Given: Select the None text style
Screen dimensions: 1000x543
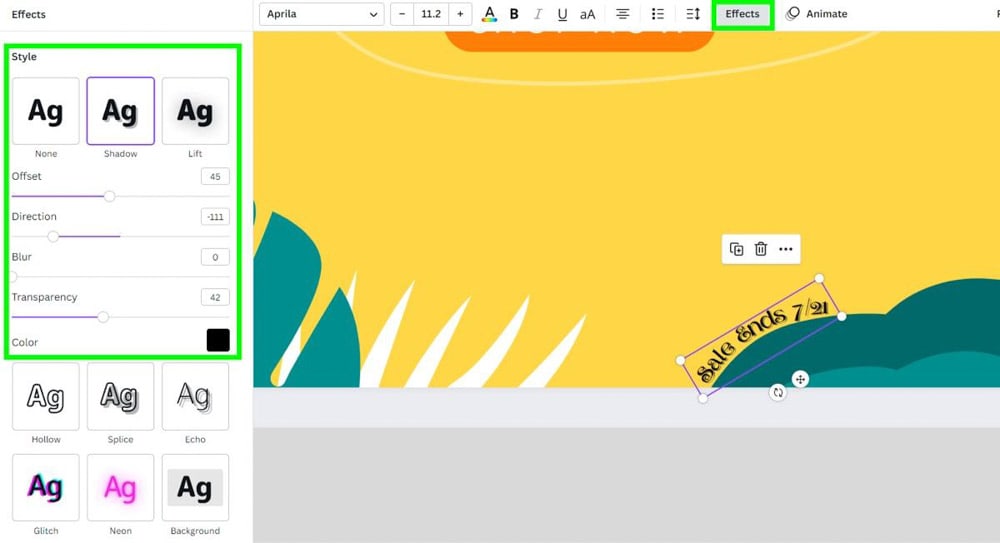Looking at the screenshot, I should 46,111.
